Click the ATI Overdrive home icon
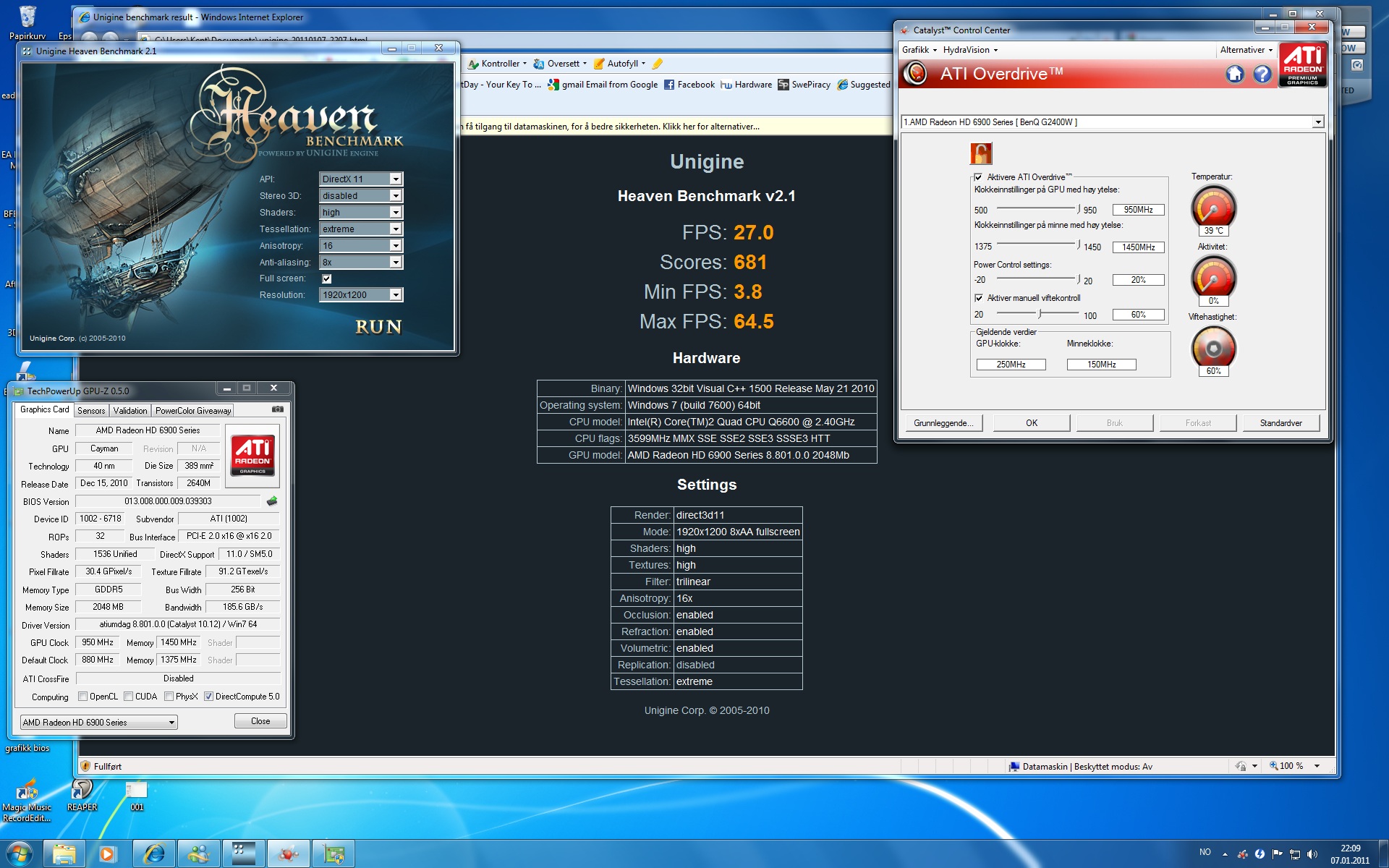The height and width of the screenshot is (868, 1389). (1235, 74)
